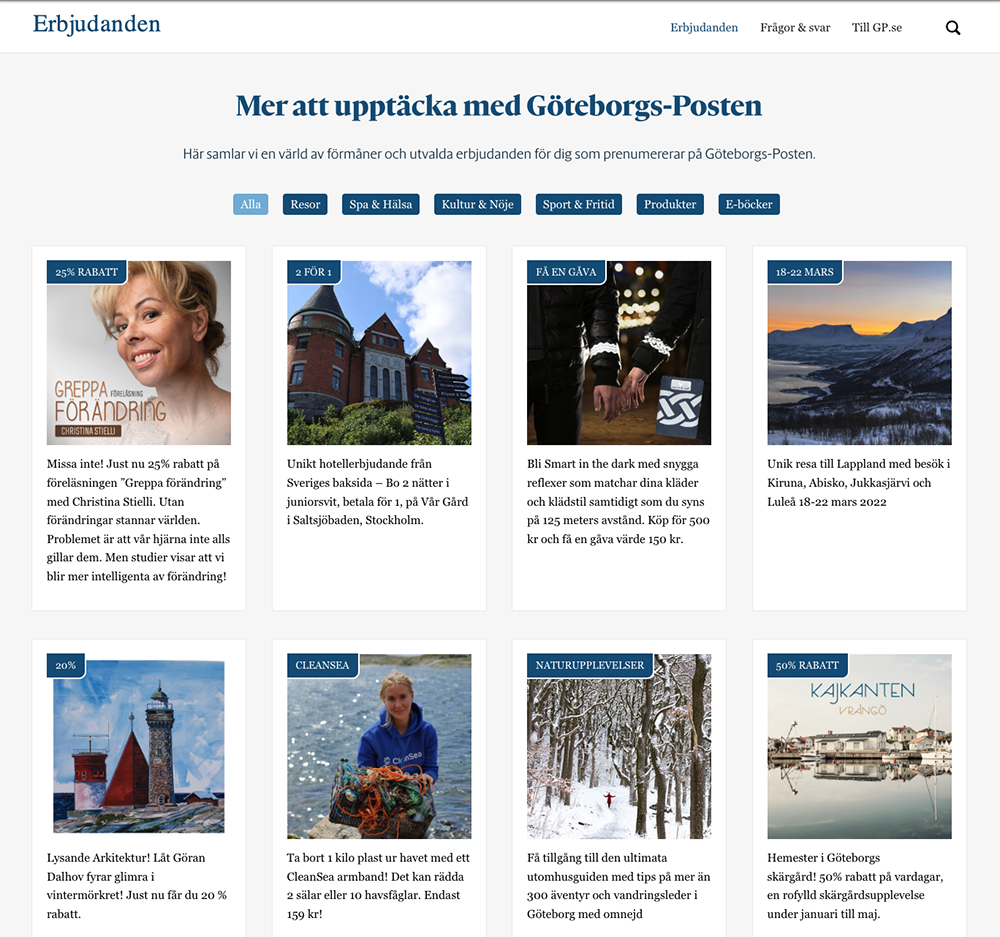Click the Erbjudanden site logo
The width and height of the screenshot is (1000, 937).
(x=97, y=24)
